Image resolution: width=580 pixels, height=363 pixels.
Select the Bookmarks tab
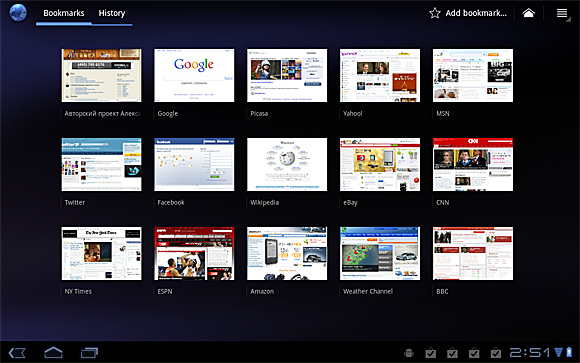click(64, 13)
